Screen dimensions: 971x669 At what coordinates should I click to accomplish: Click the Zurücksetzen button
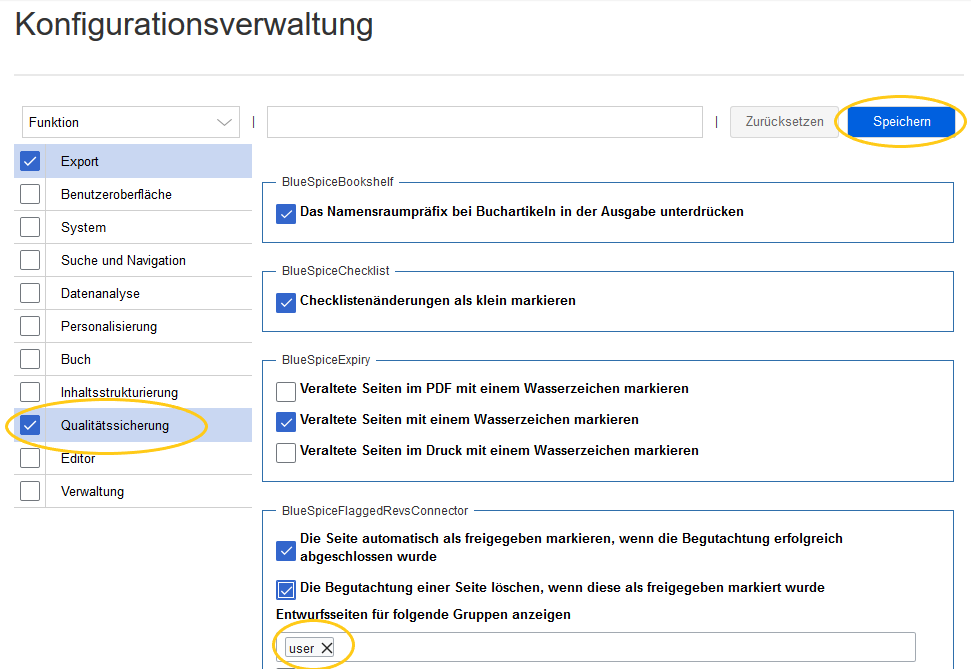(784, 121)
